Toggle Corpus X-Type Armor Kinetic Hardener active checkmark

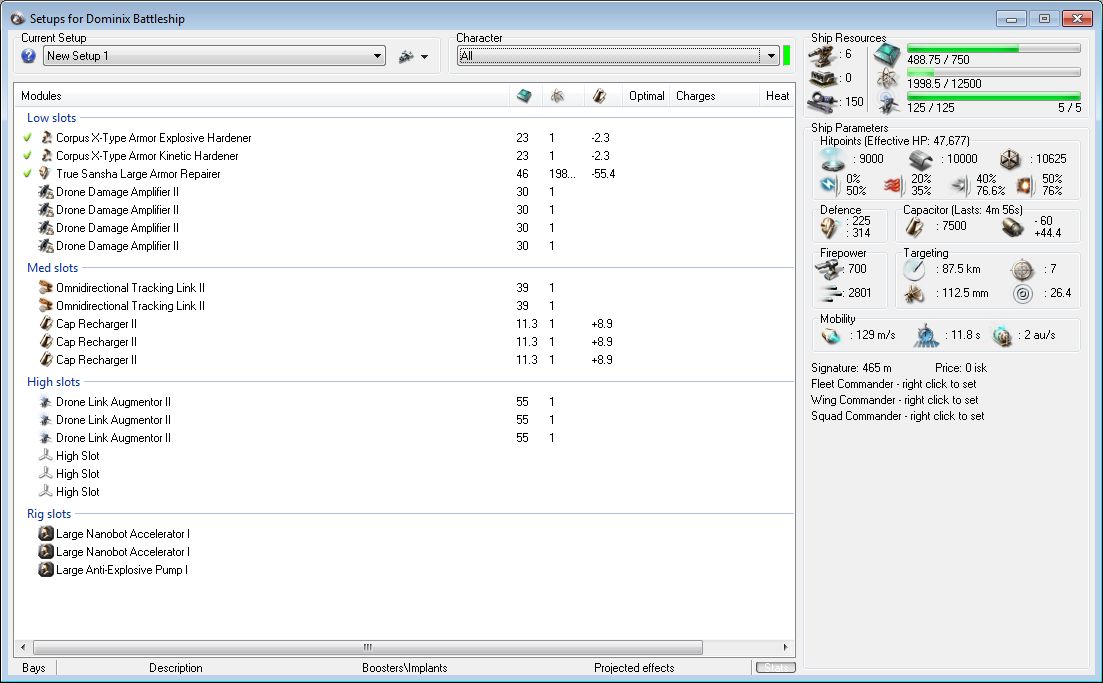(27, 155)
